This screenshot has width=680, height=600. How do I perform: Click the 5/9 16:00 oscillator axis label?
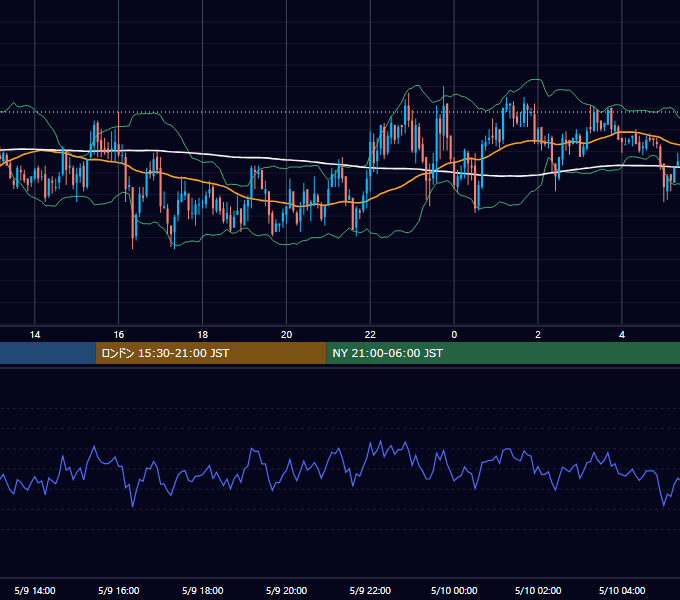tap(118, 590)
